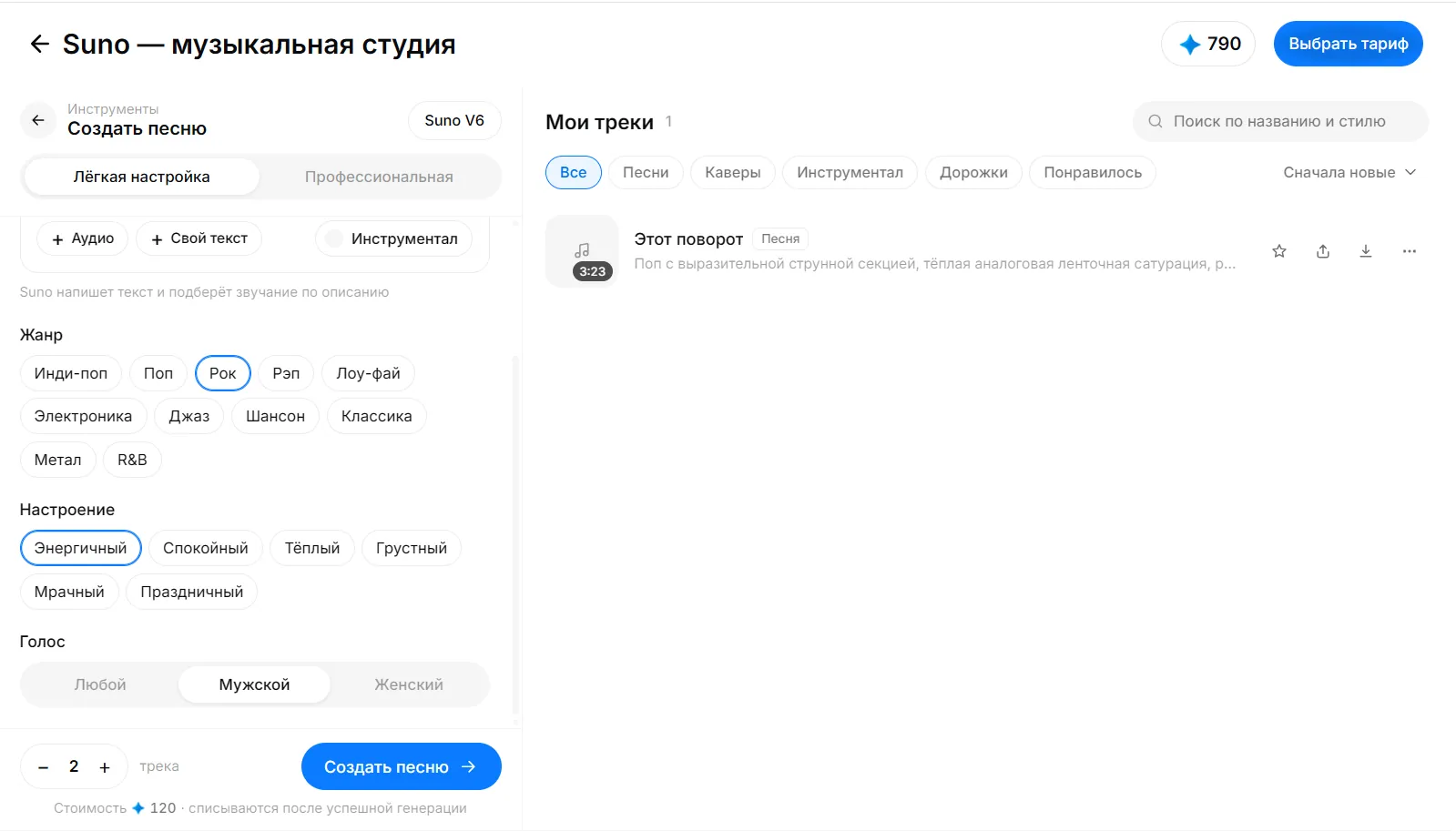
Task: Add audio with the + Аудио button
Action: point(83,238)
